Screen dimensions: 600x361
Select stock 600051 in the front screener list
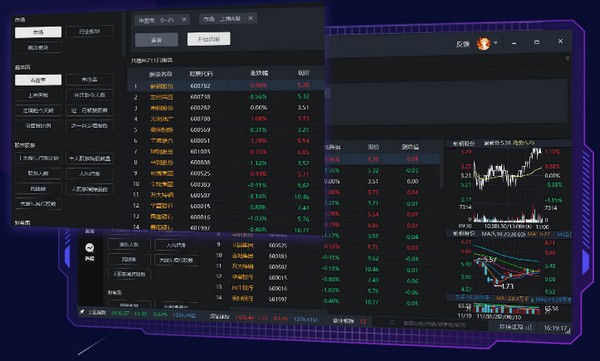point(226,140)
